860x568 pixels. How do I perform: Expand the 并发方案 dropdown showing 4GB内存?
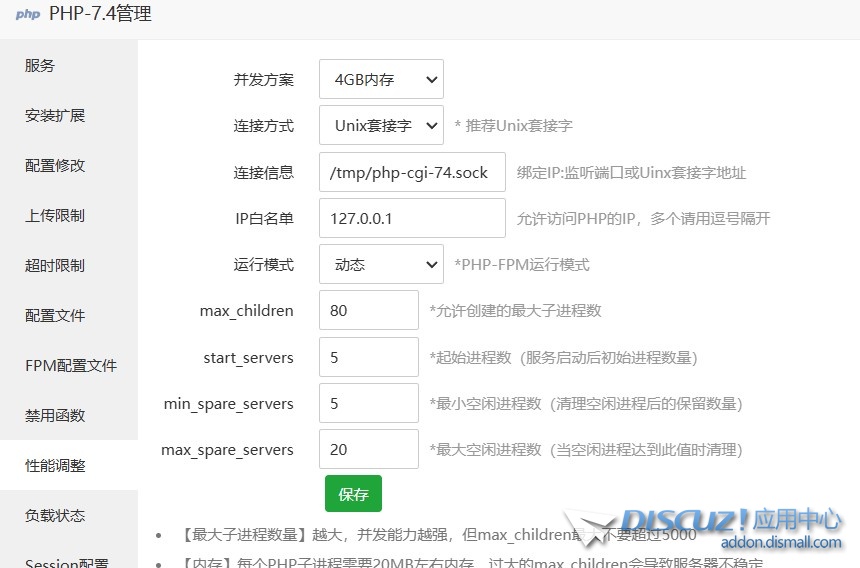point(381,79)
